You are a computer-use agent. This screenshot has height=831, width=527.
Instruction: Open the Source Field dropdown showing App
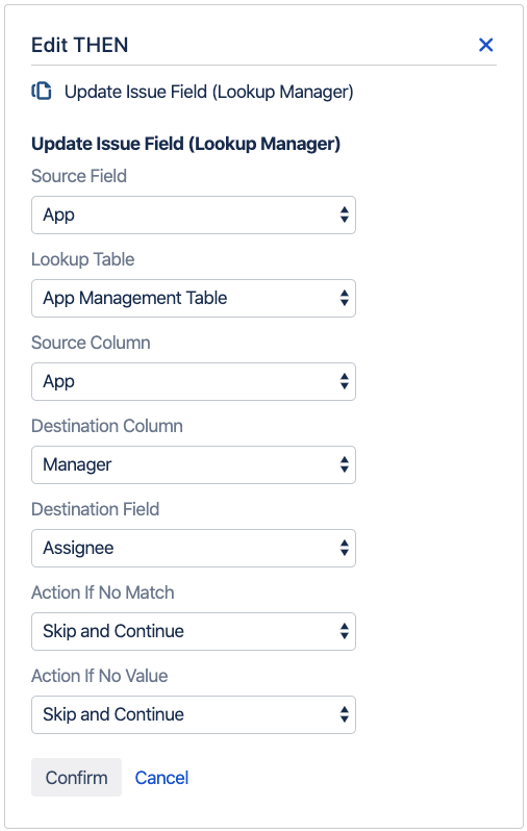click(194, 215)
